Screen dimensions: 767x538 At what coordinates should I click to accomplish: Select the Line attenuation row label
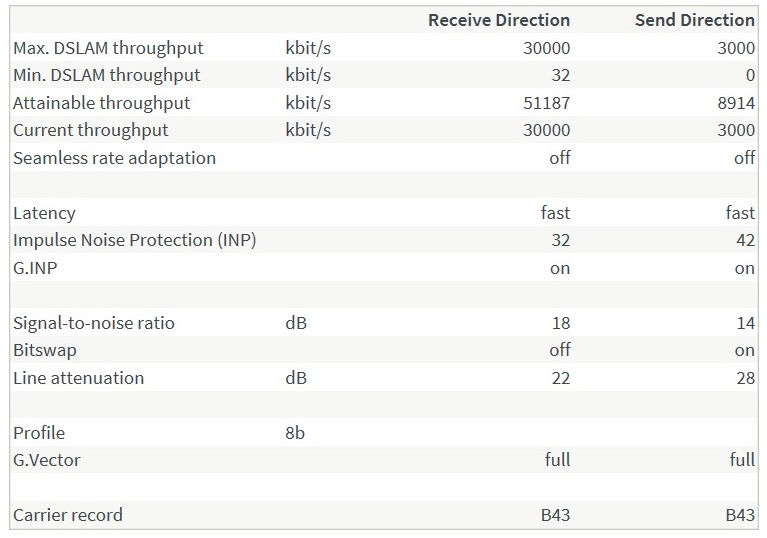(x=78, y=378)
